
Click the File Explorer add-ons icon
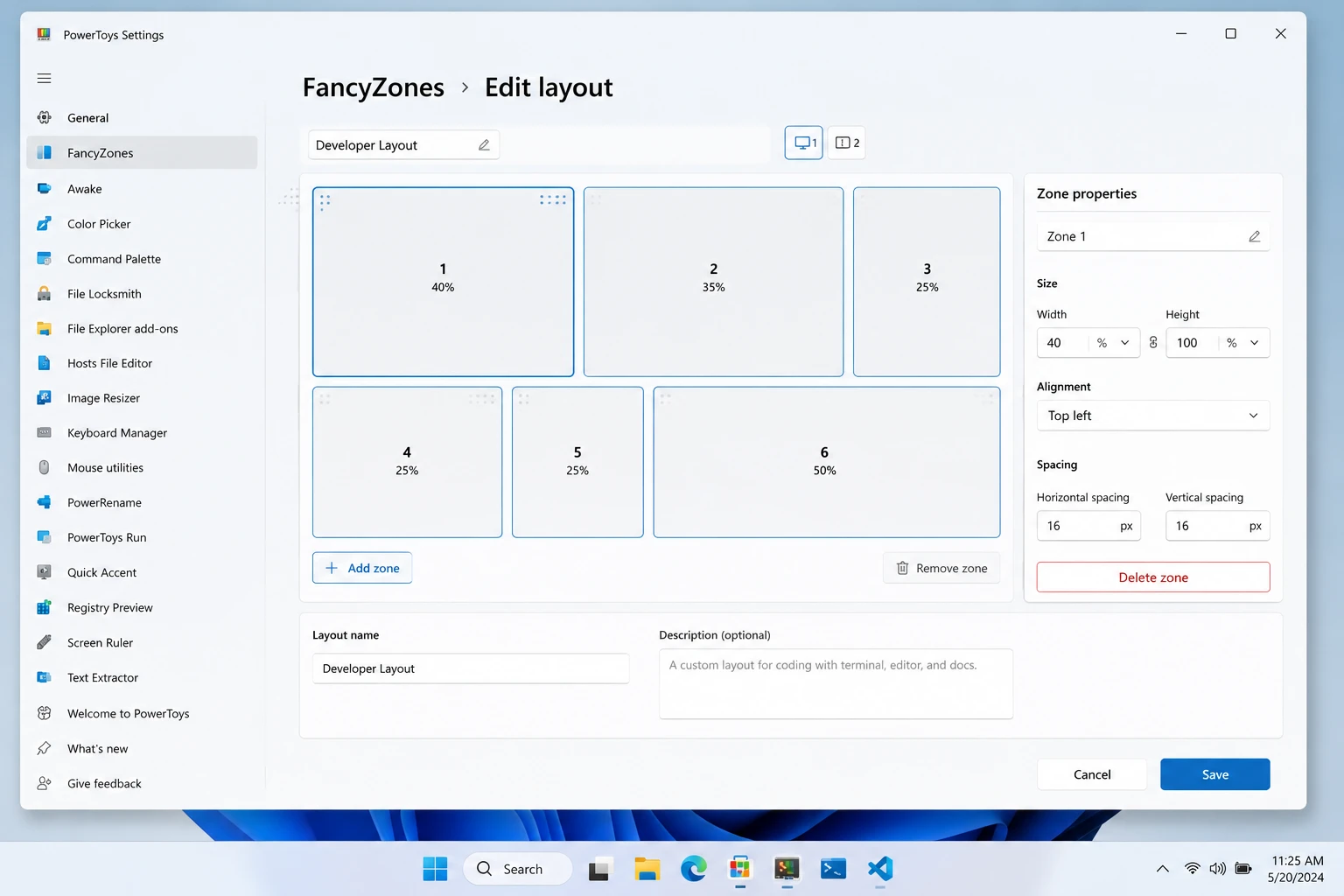click(x=44, y=328)
